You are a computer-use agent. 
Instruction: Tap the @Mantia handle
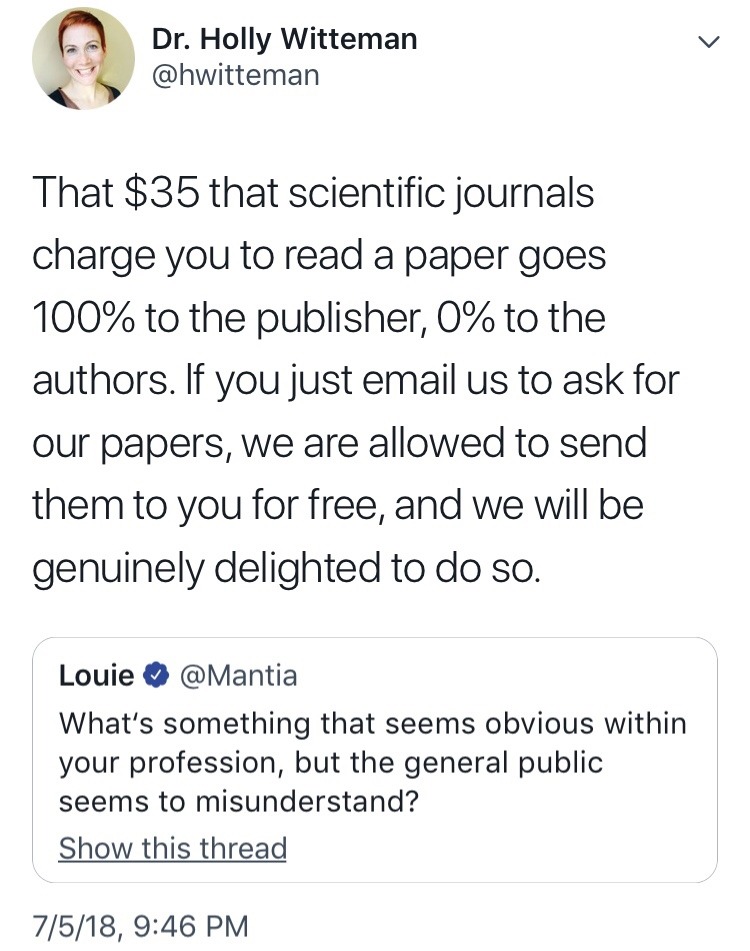point(238,676)
